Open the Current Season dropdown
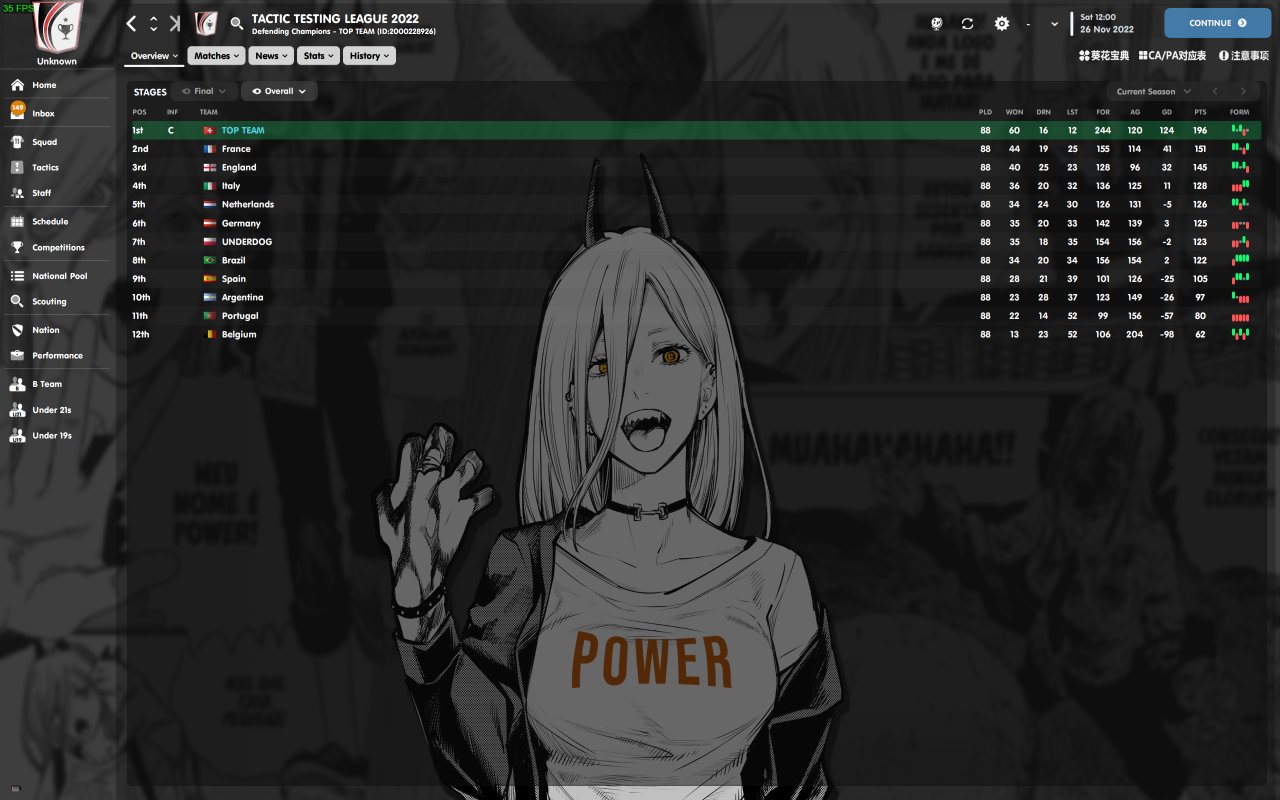The width and height of the screenshot is (1280, 800). 1154,91
